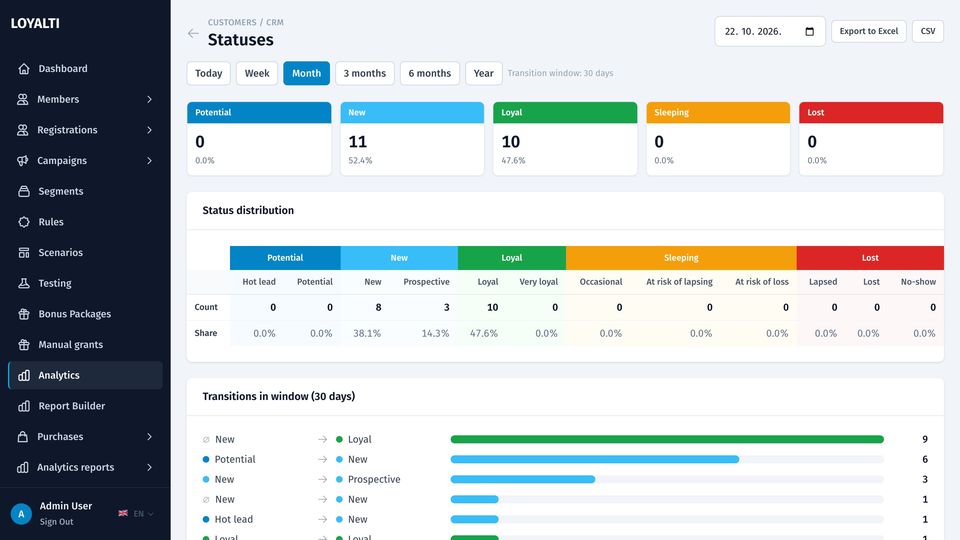
Task: Open the Dashboard menu item
Action: click(86, 69)
